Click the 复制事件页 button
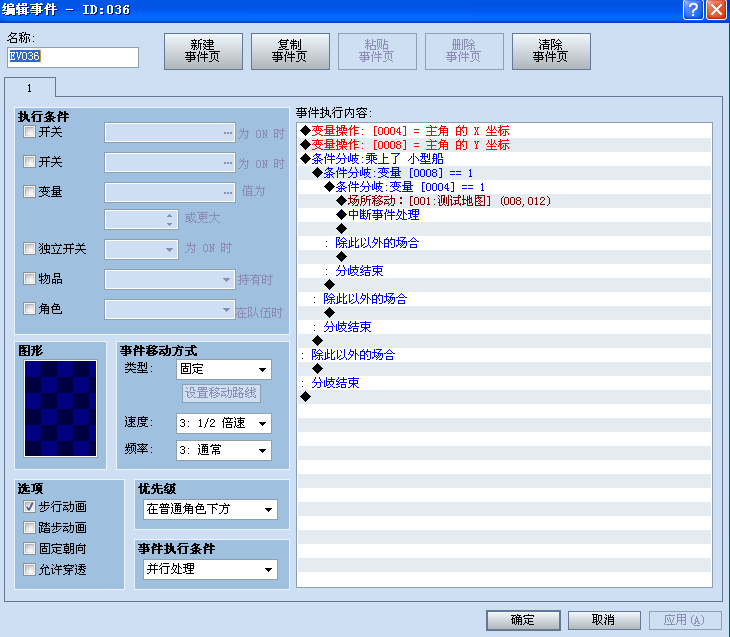This screenshot has width=730, height=637. pos(290,51)
